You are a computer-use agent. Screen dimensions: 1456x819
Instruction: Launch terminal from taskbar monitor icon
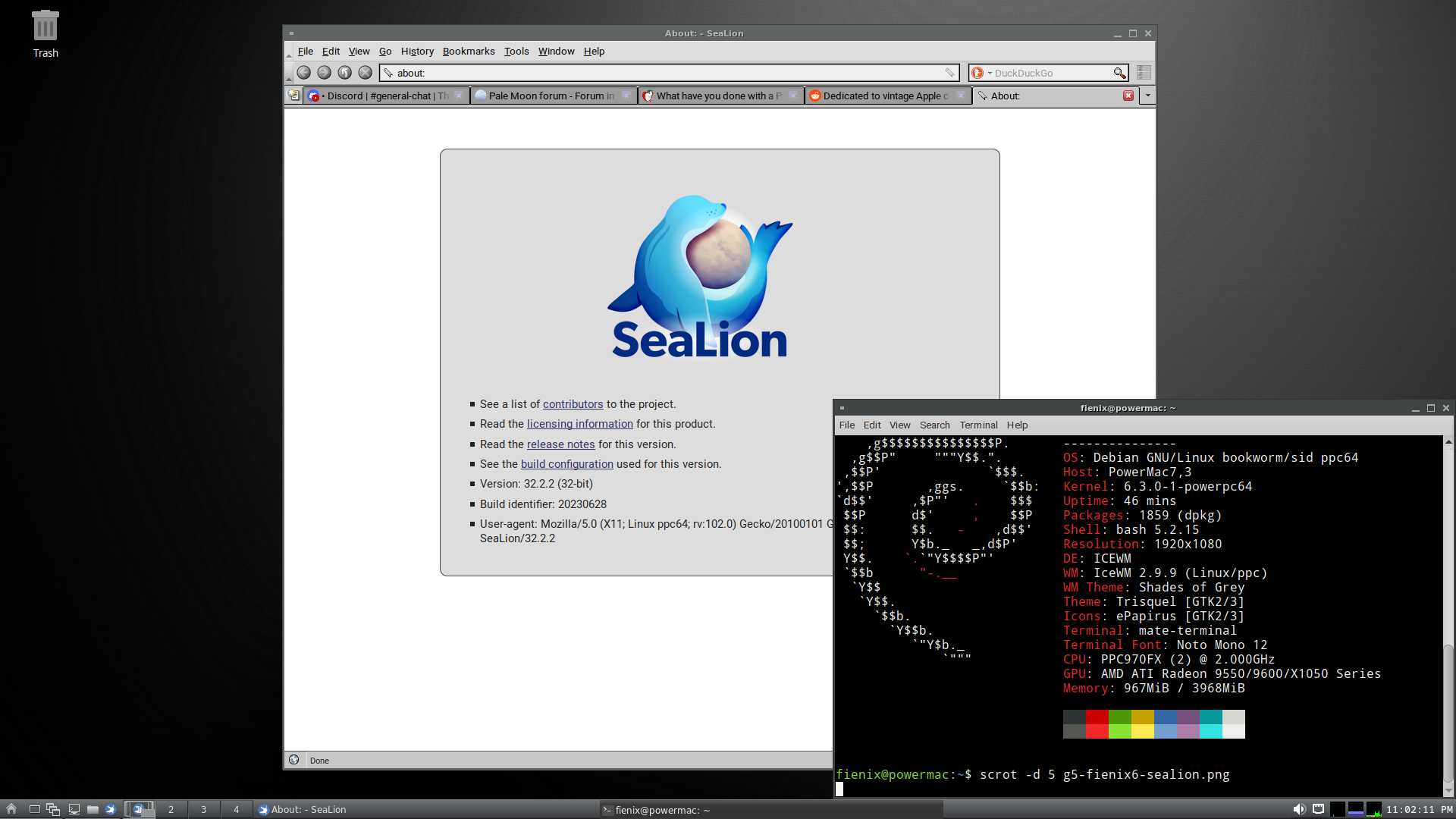tap(74, 809)
